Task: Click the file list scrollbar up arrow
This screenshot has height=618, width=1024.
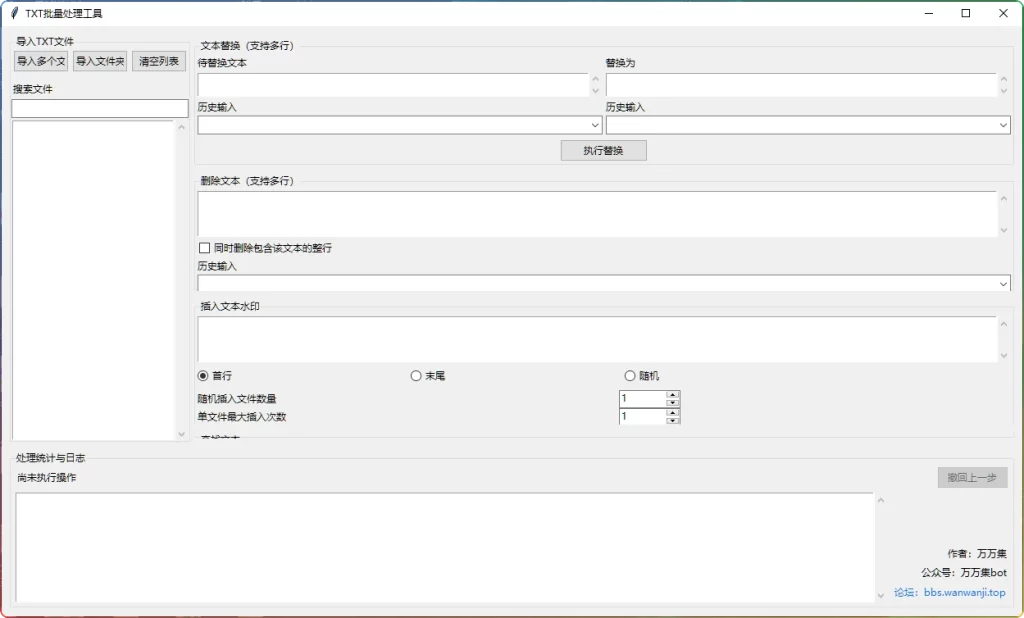Action: 182,126
